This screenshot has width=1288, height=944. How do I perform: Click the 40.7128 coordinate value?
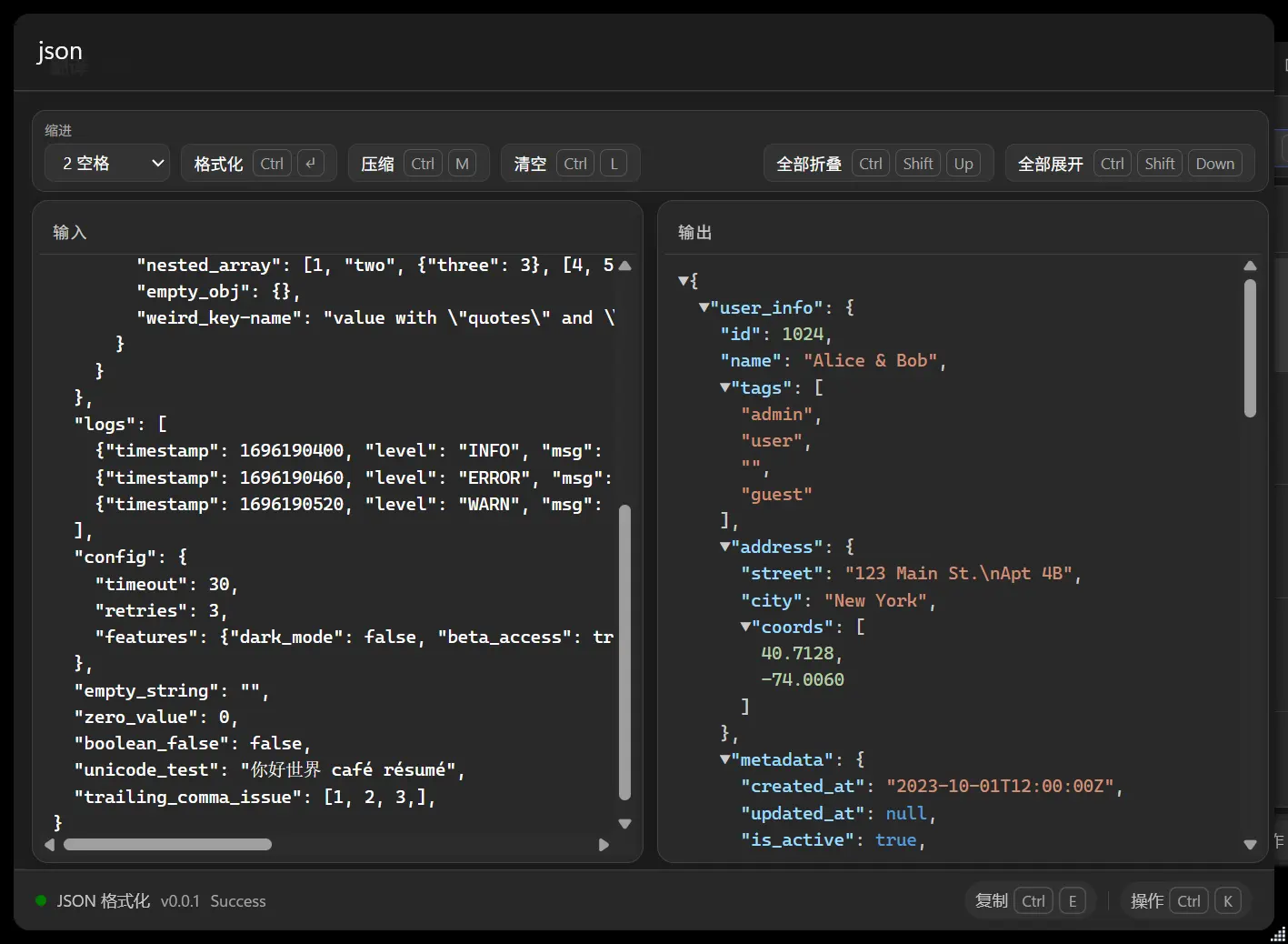797,654
